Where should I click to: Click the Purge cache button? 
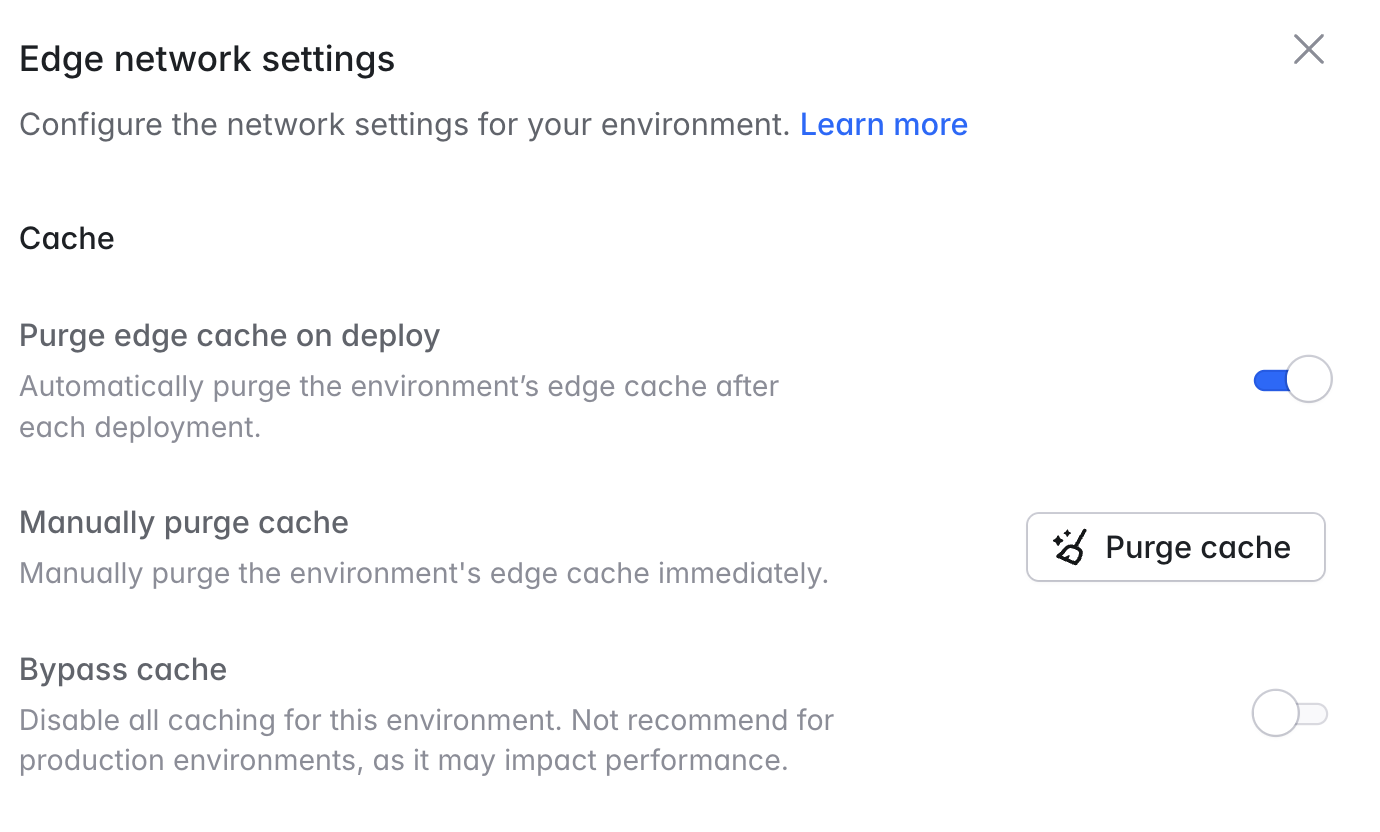[1176, 547]
